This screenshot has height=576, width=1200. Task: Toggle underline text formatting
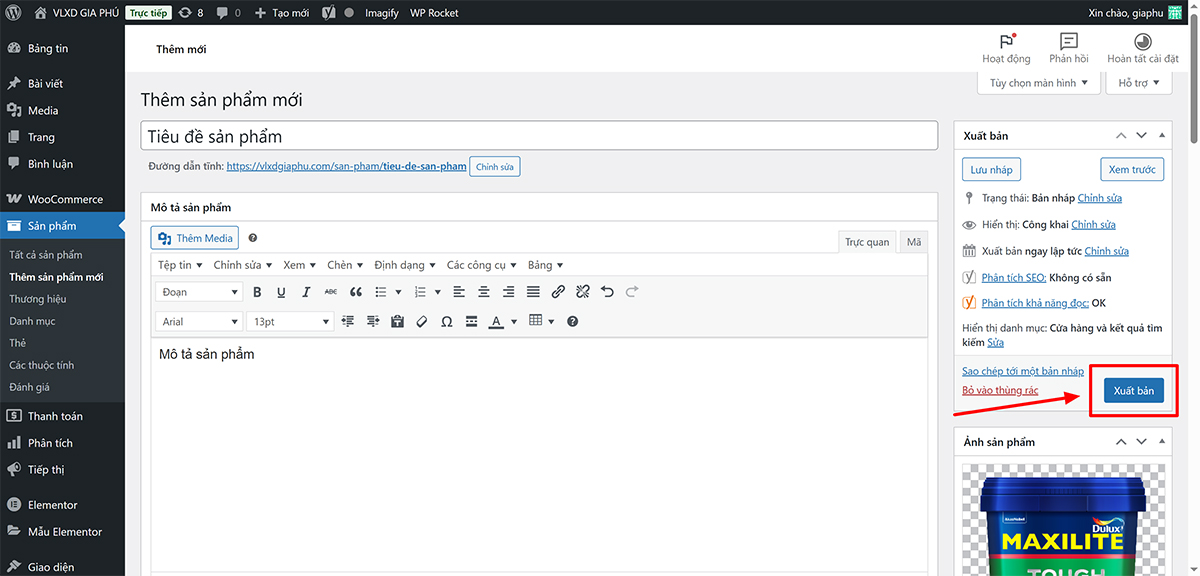point(281,292)
